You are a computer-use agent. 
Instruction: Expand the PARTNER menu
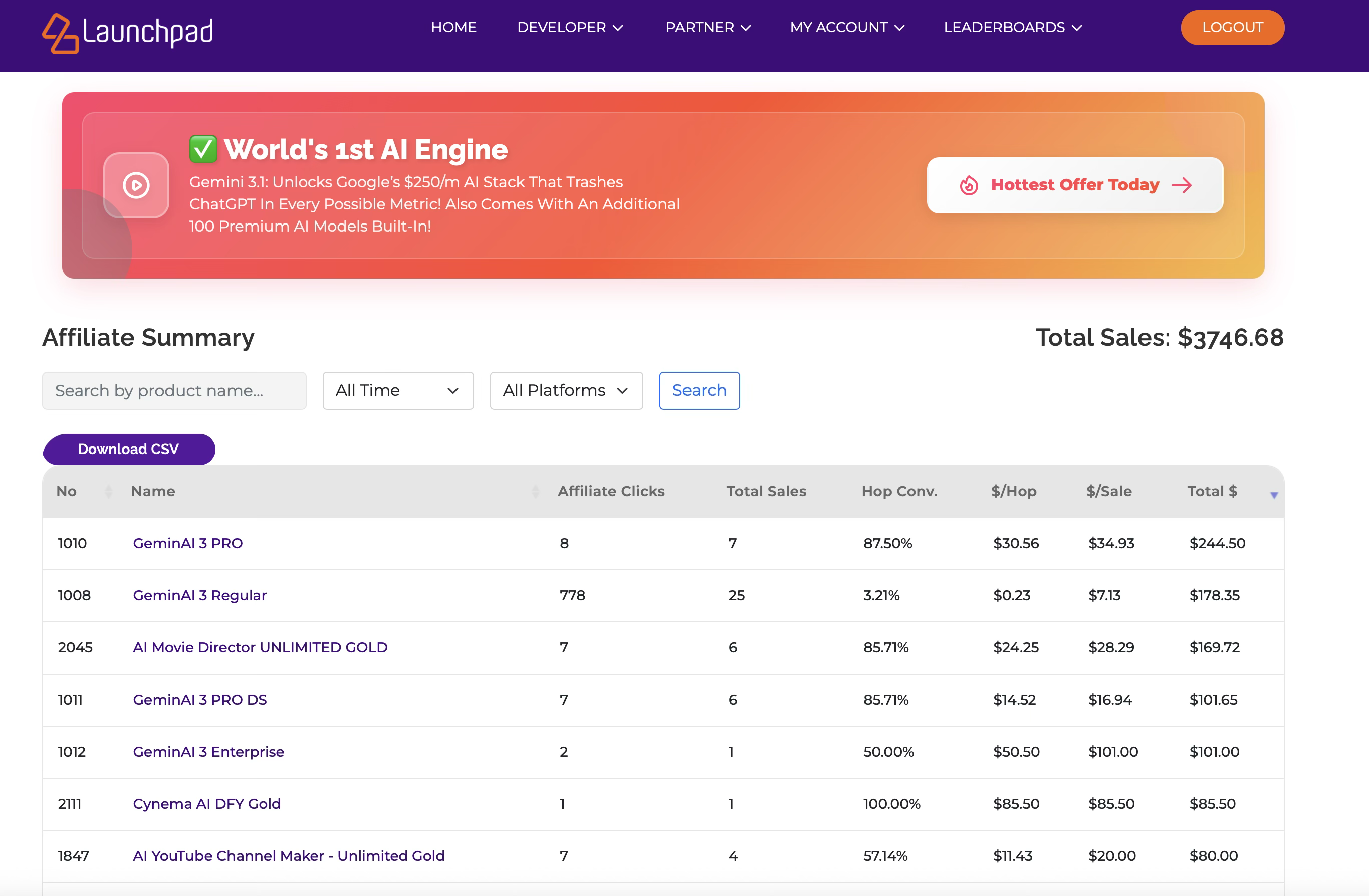(x=708, y=27)
